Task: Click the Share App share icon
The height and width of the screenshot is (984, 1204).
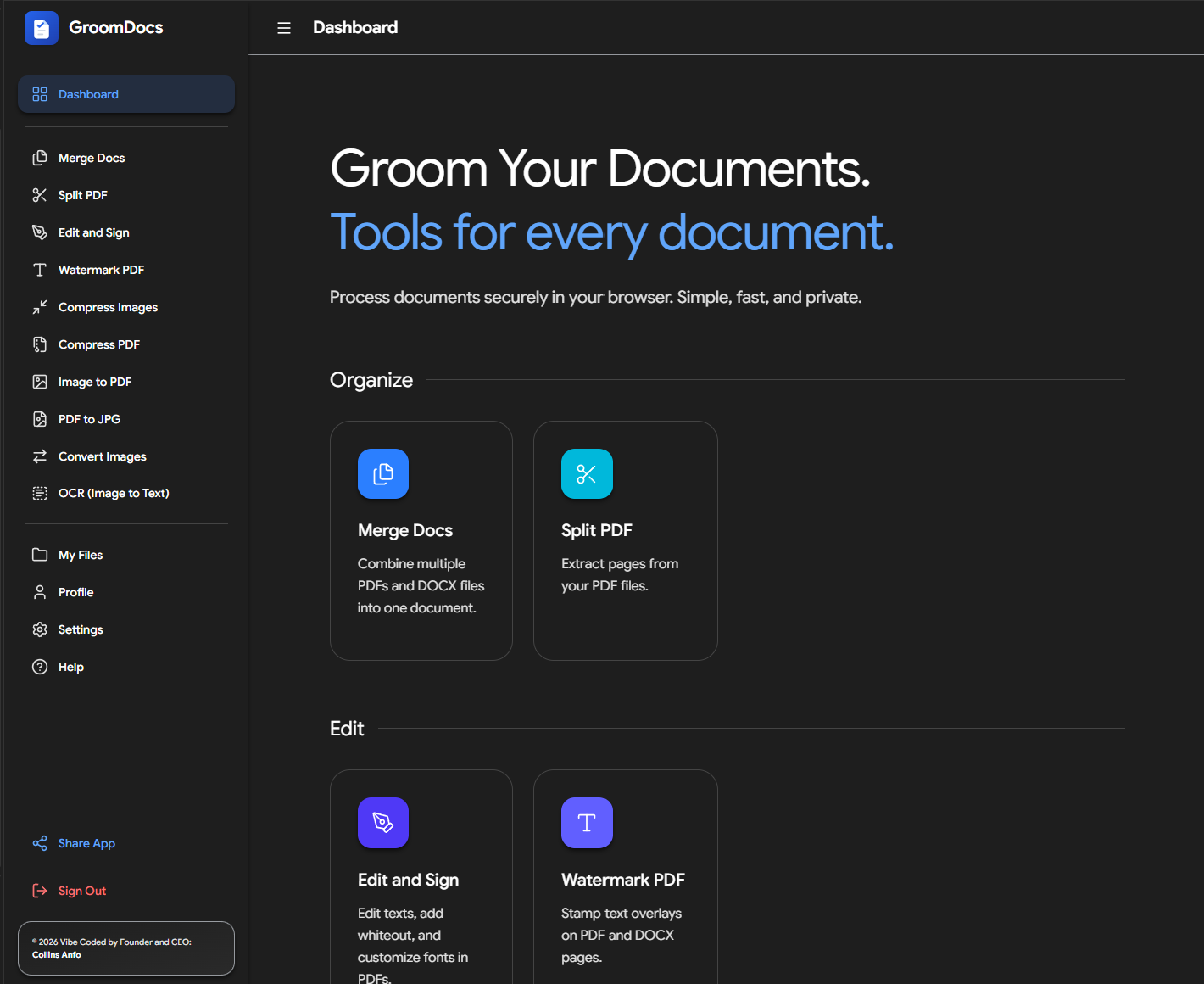Action: 40,843
